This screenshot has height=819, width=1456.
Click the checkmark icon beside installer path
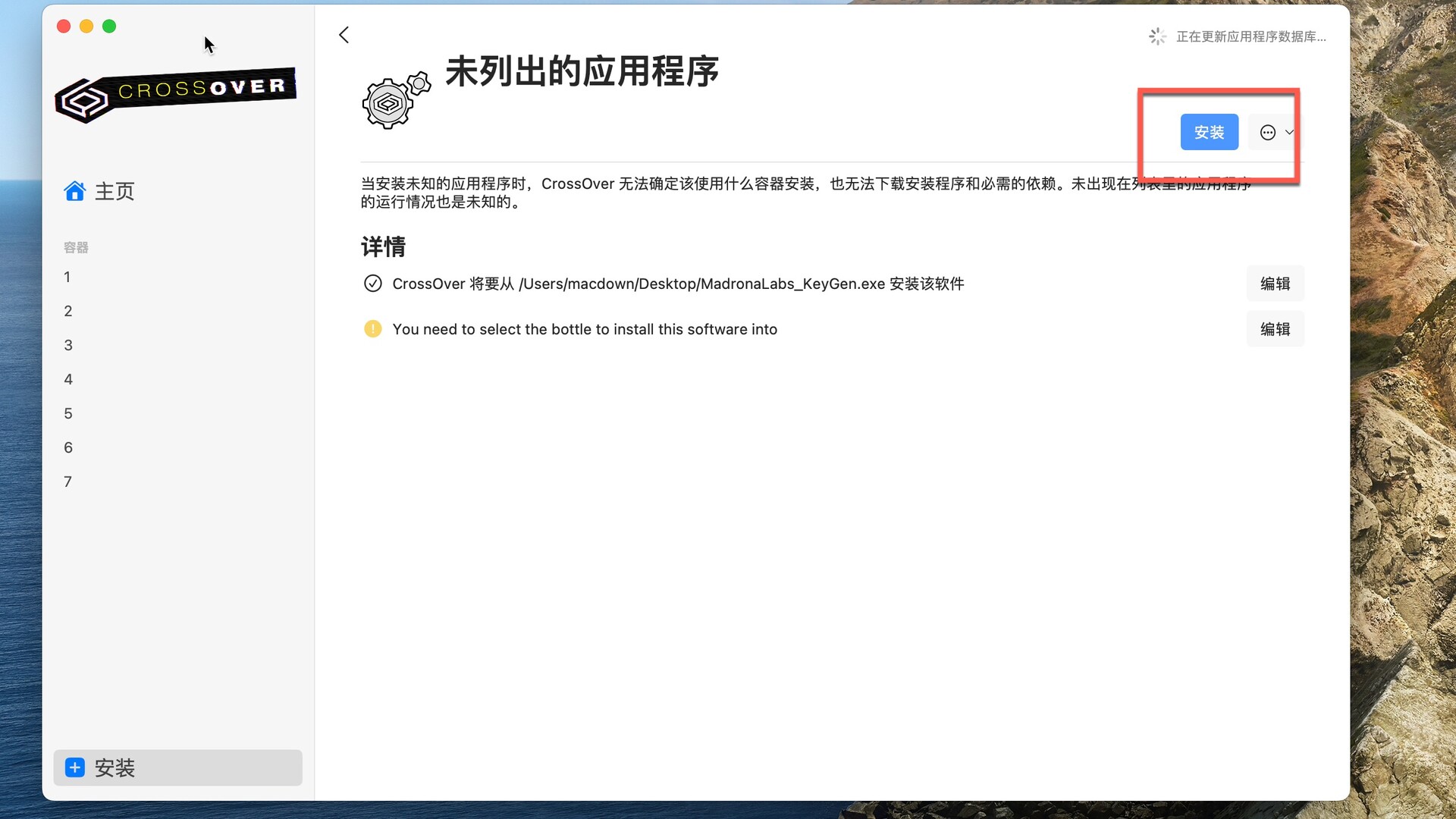[x=372, y=283]
